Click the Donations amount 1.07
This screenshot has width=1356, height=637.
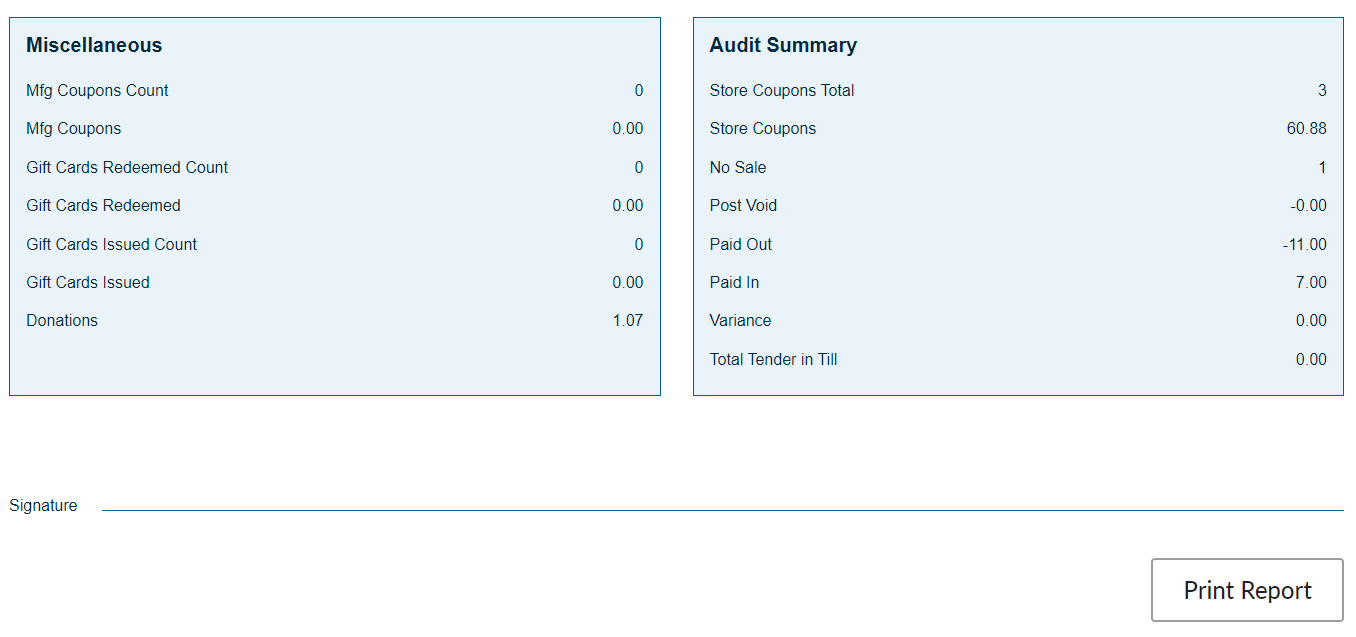[627, 320]
